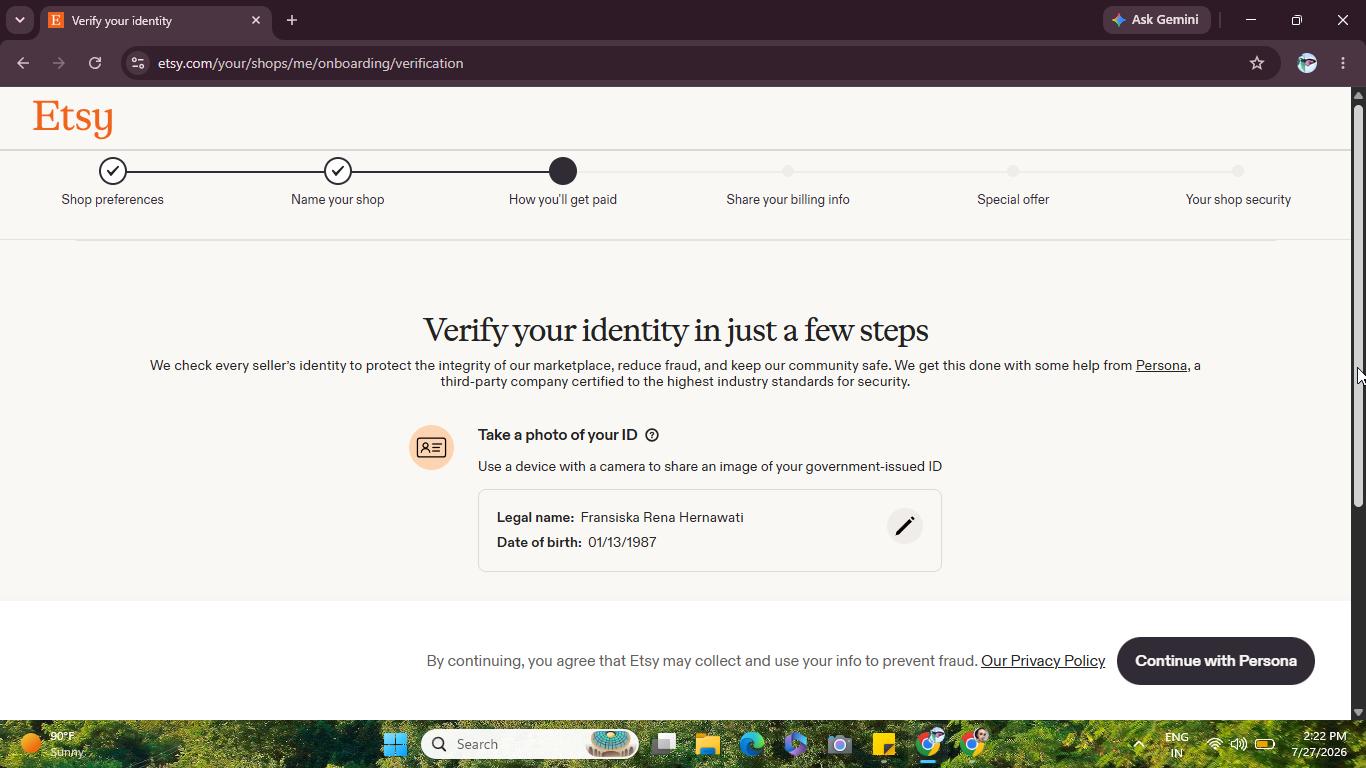Open the Chrome profile avatar
This screenshot has width=1366, height=768.
1307,63
